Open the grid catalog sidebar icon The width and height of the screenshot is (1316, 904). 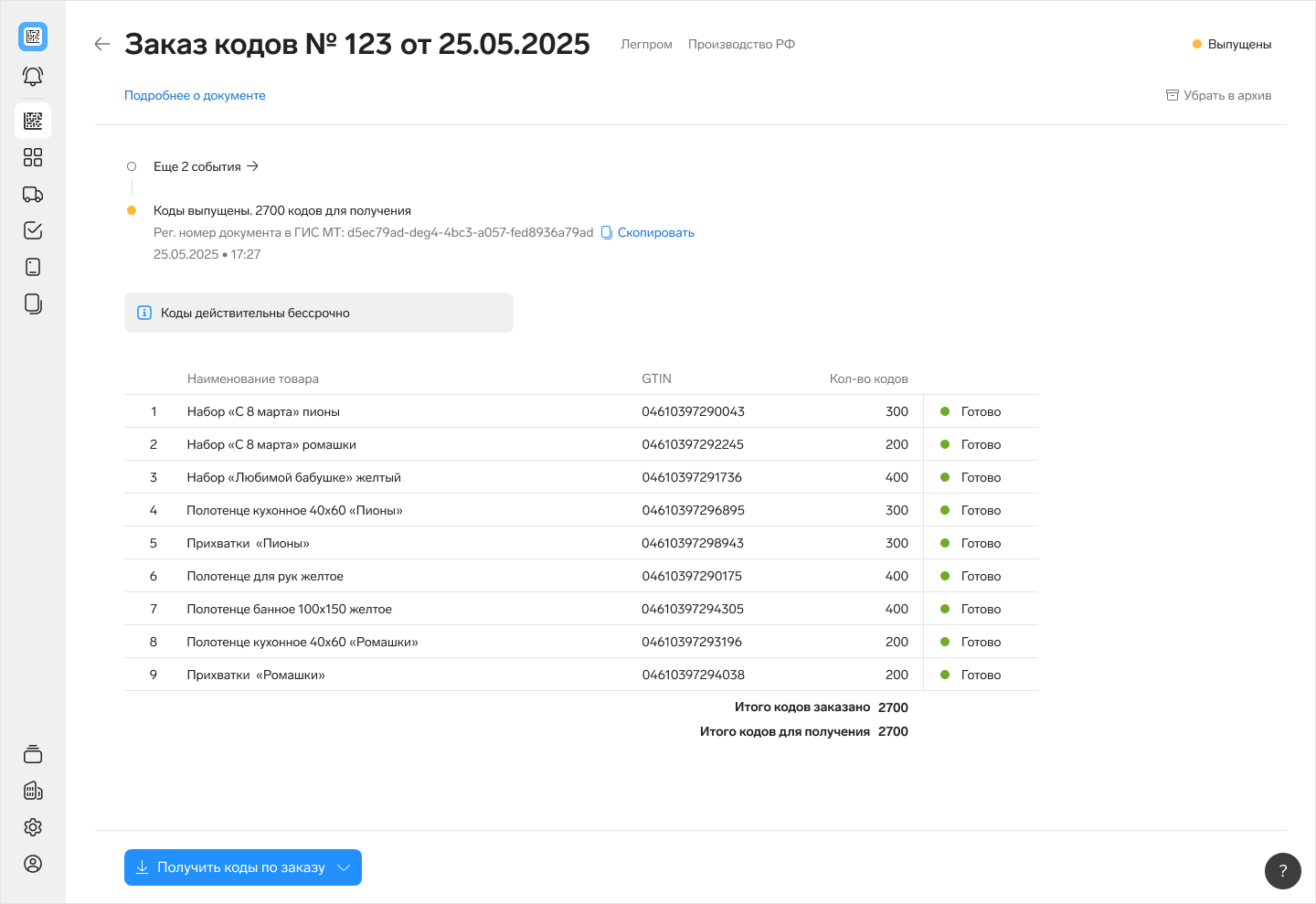(x=33, y=157)
